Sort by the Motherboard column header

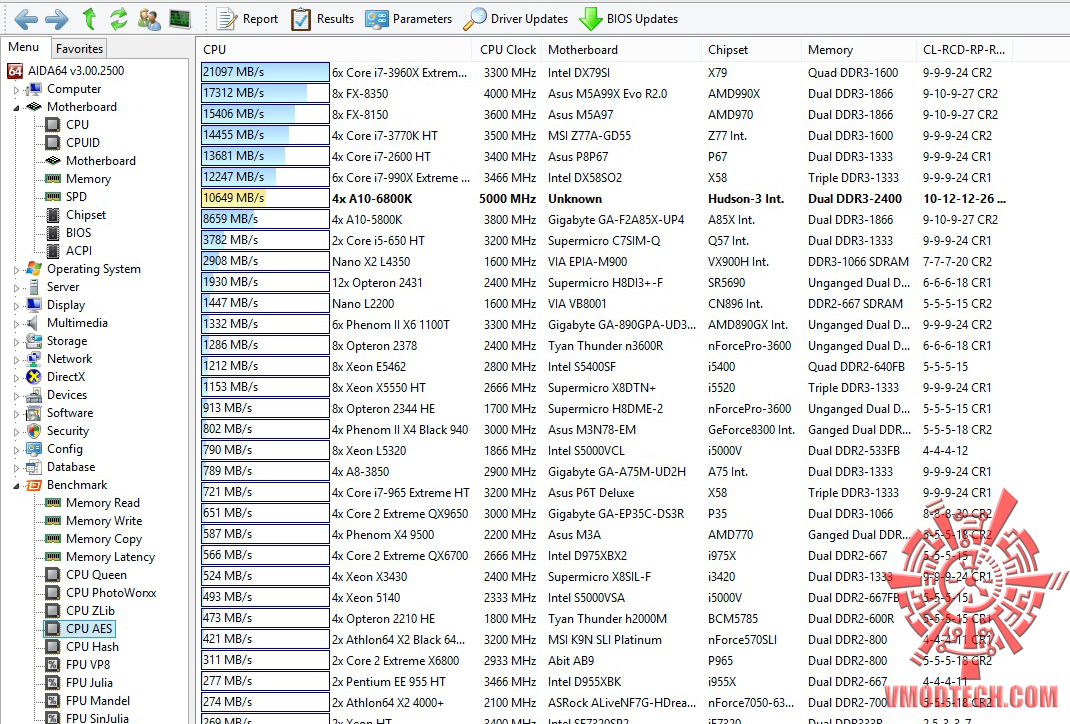(622, 50)
